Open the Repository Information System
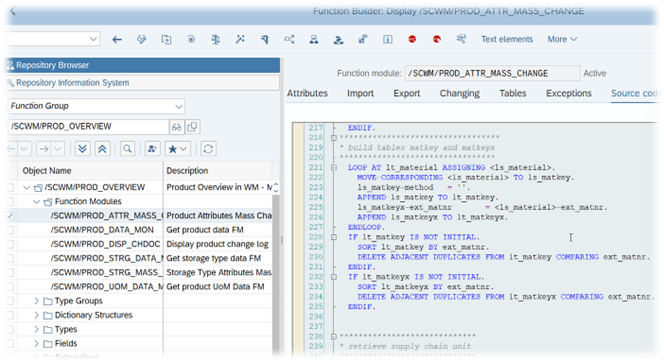The width and height of the screenshot is (664, 362). click(143, 83)
